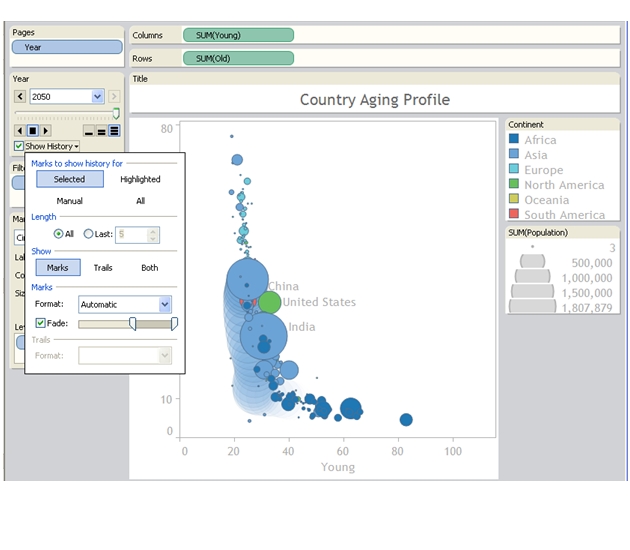
Task: Click SUM(Population) legend header
Action: (x=538, y=233)
